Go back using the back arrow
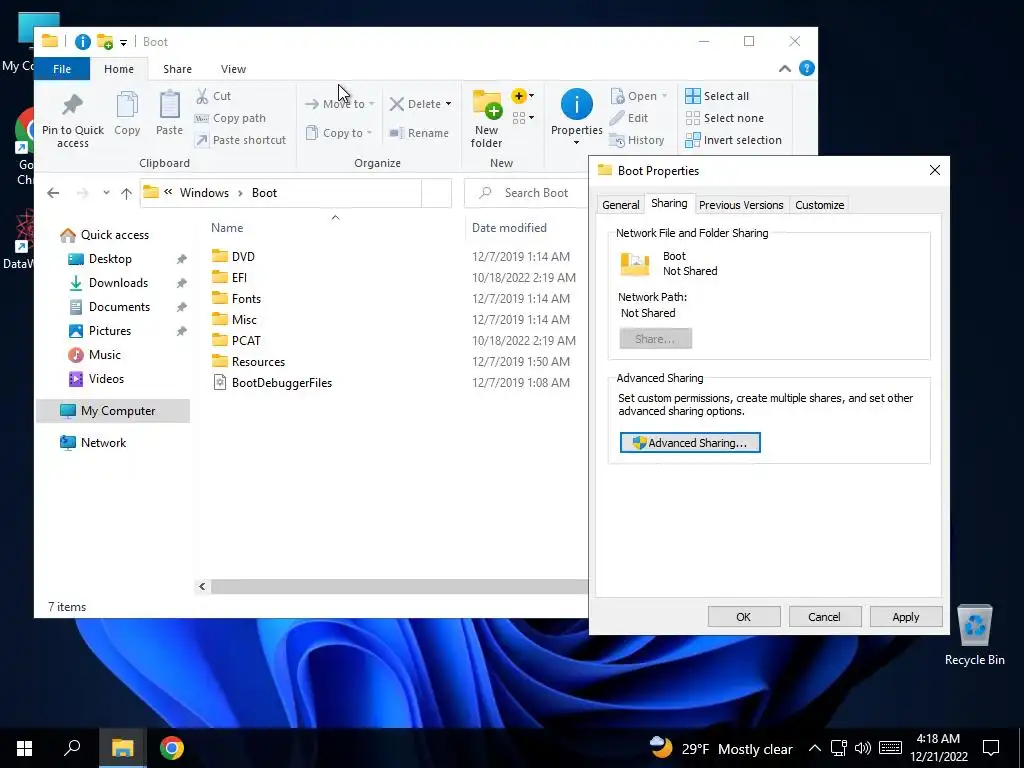The width and height of the screenshot is (1024, 768). [54, 193]
